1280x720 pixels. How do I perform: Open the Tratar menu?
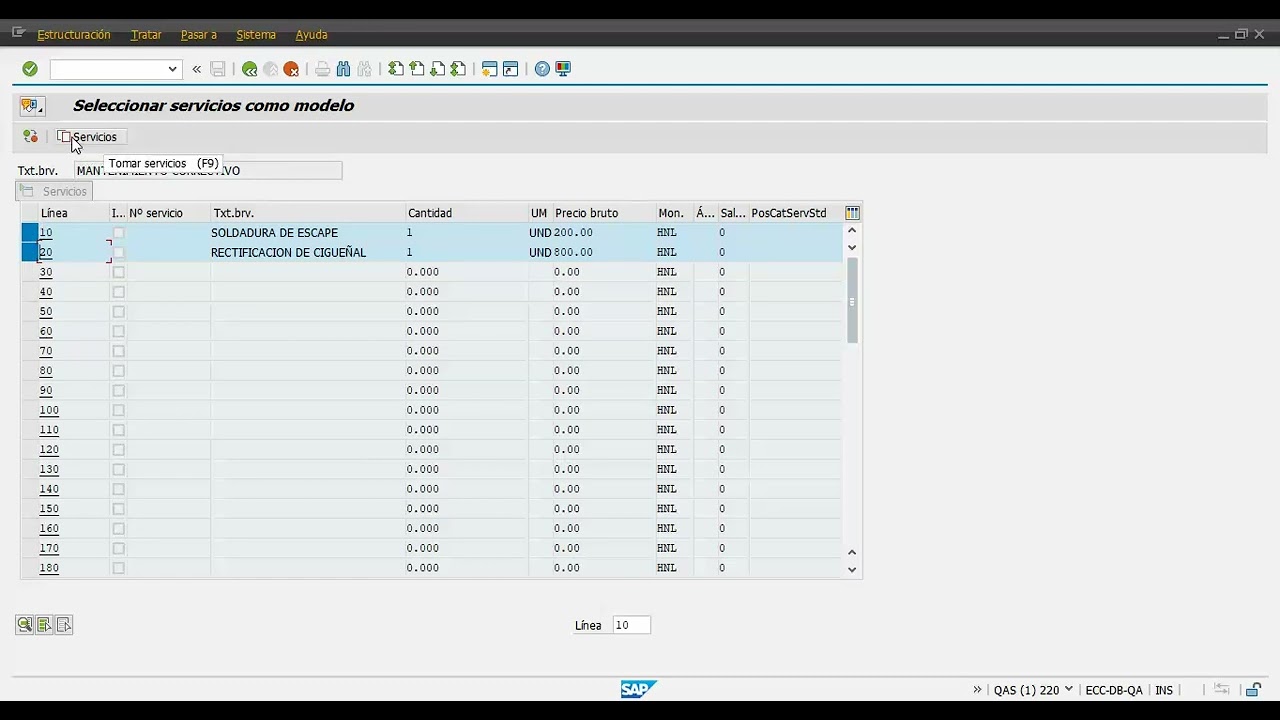click(x=146, y=34)
